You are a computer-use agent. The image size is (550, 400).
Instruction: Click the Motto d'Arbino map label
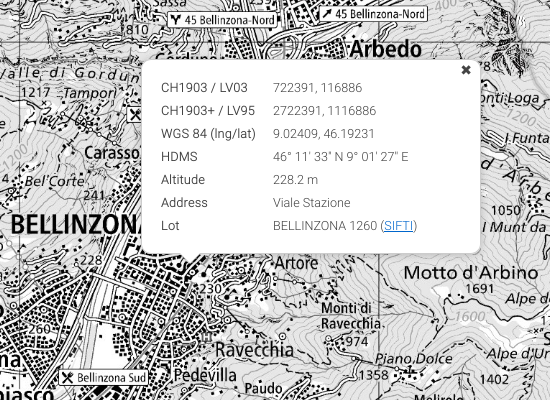(x=471, y=273)
